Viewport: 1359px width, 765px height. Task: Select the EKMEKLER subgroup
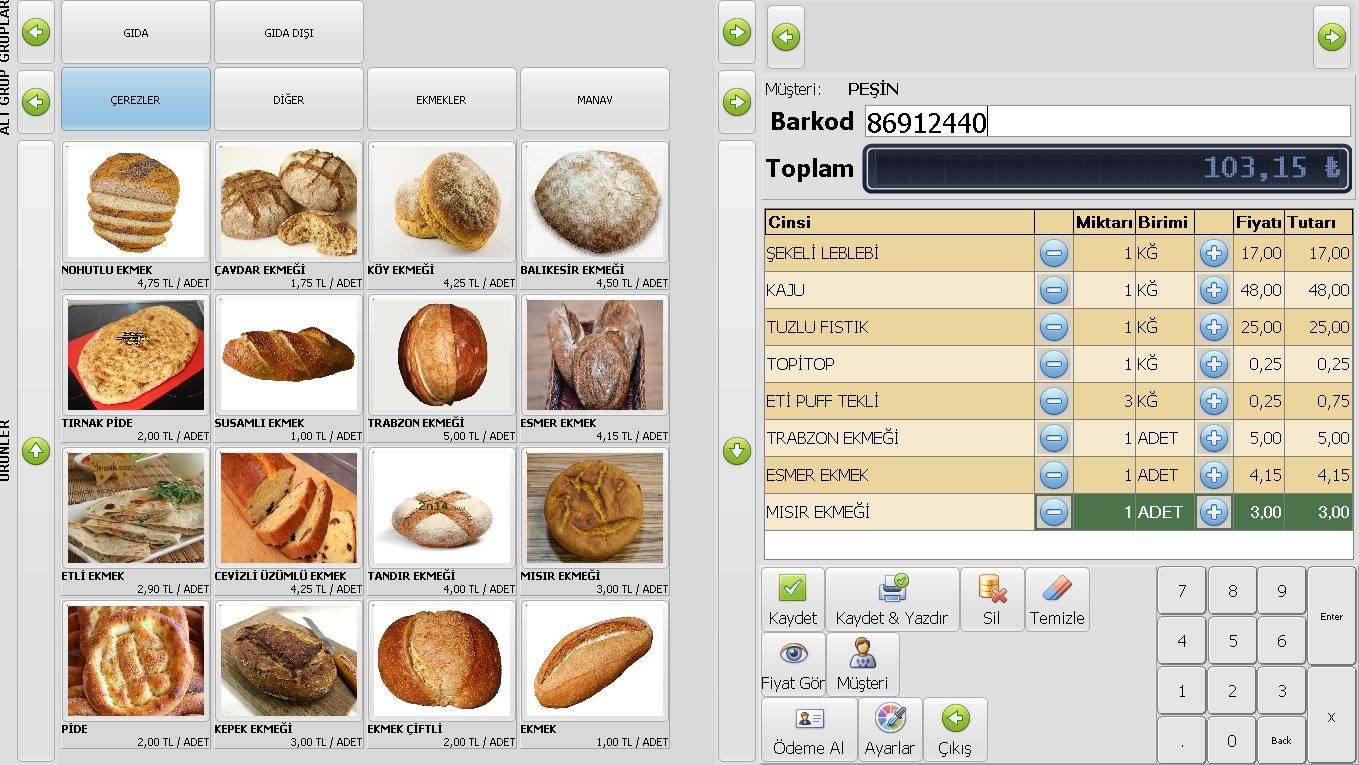point(442,100)
